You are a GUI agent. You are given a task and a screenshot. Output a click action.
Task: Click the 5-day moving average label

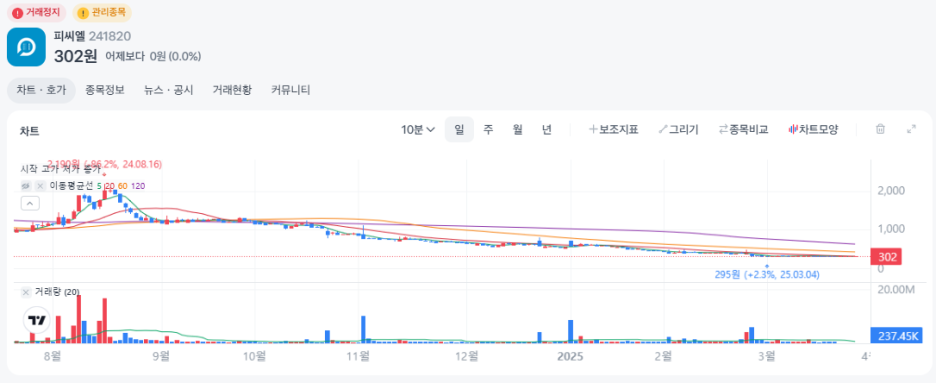click(x=98, y=186)
